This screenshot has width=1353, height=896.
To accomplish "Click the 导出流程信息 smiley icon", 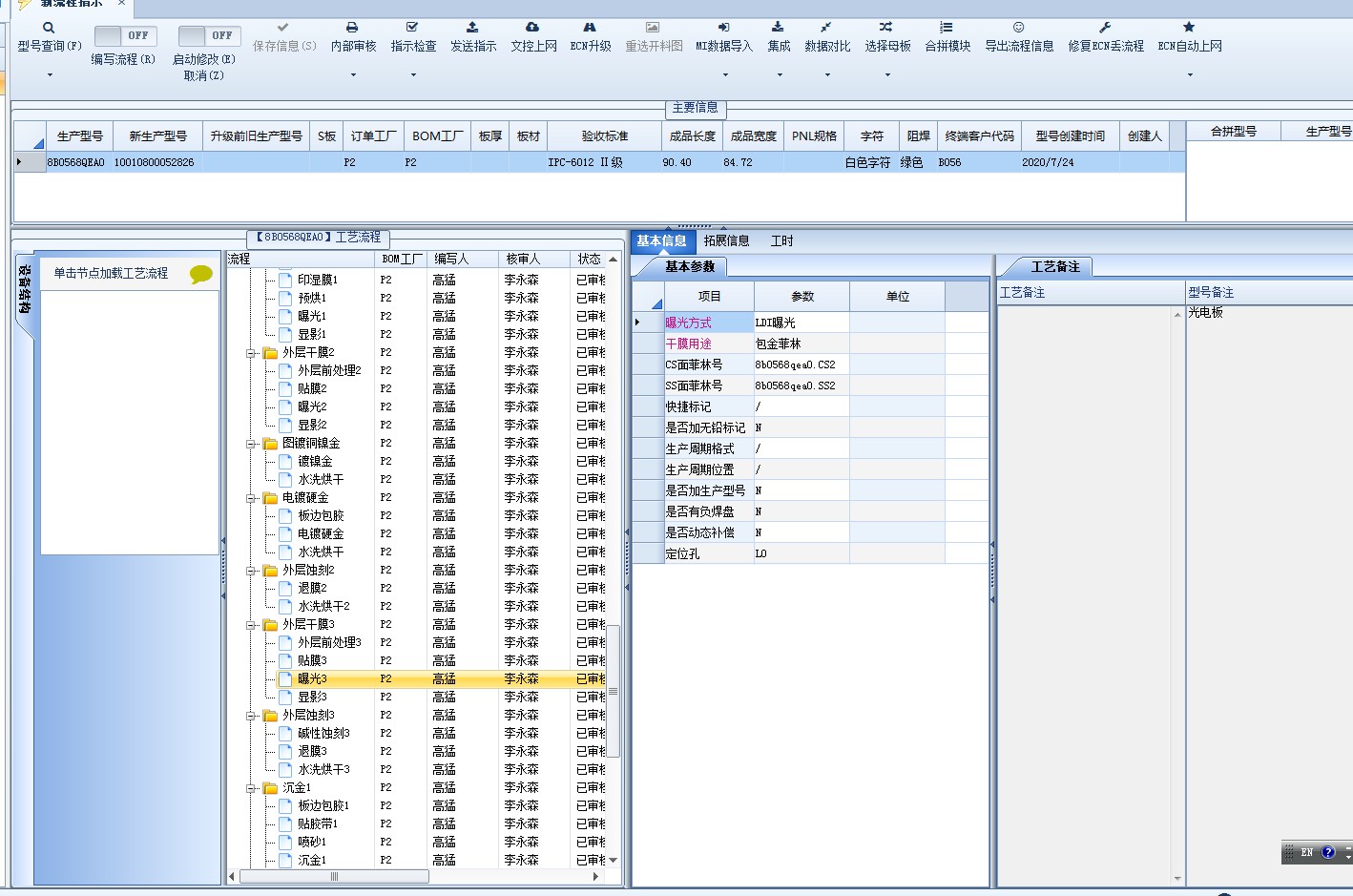I will pyautogui.click(x=1018, y=28).
